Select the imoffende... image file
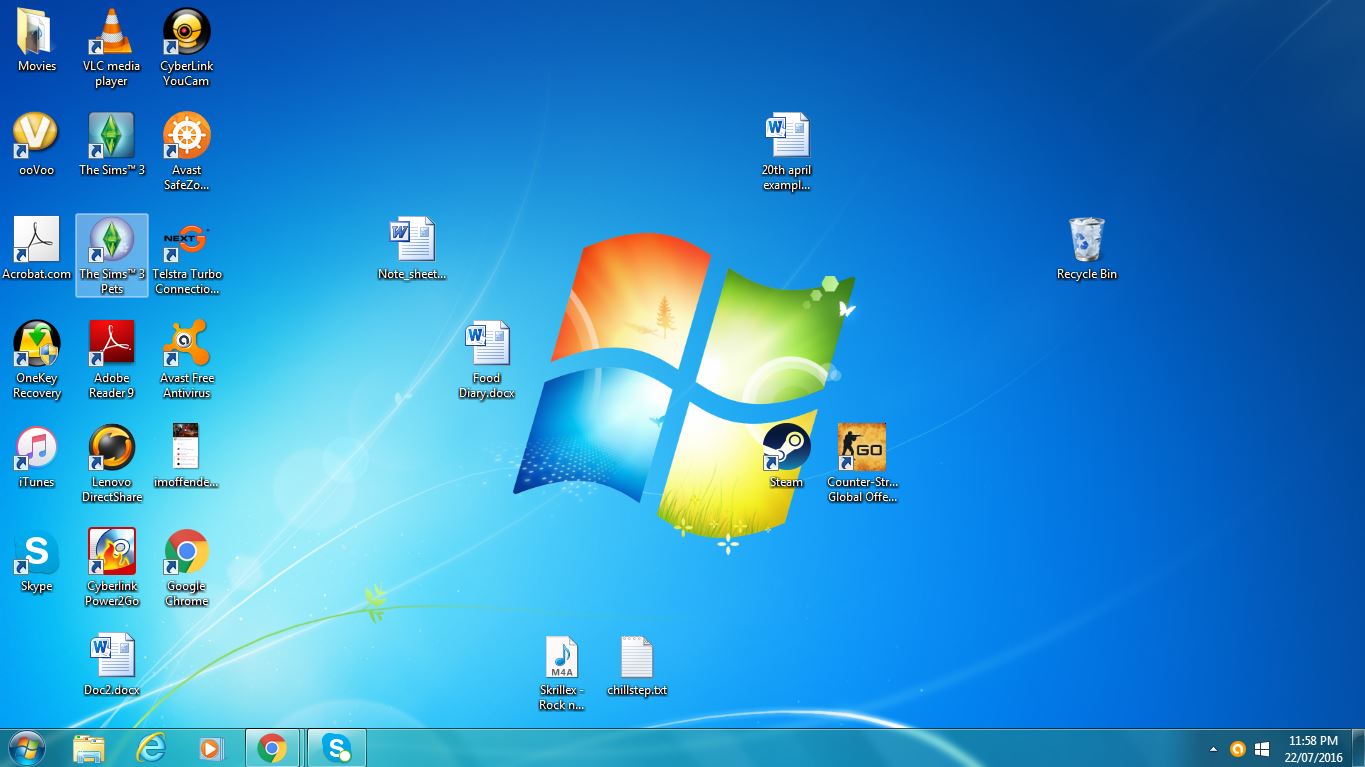The width and height of the screenshot is (1365, 767). click(187, 457)
